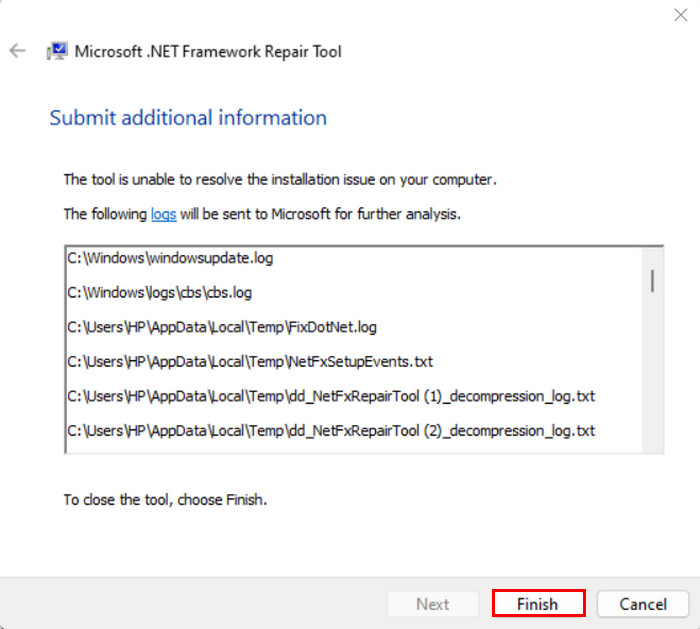Go back with the left arrow icon
Viewport: 700px width, 629px height.
[x=17, y=50]
